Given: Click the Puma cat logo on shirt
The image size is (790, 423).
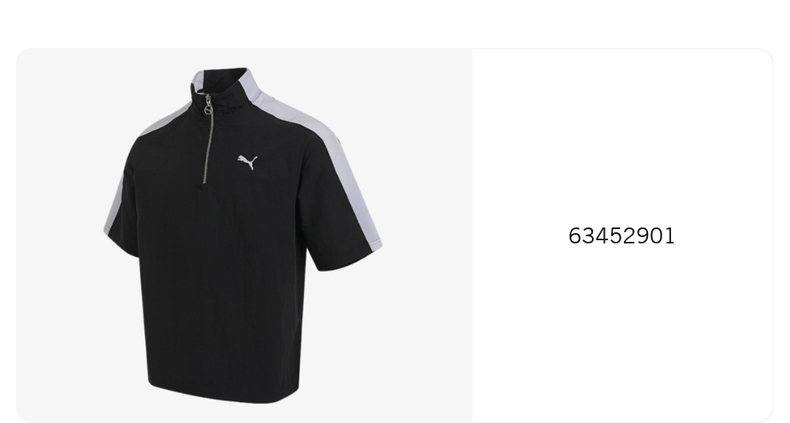Looking at the screenshot, I should (248, 162).
